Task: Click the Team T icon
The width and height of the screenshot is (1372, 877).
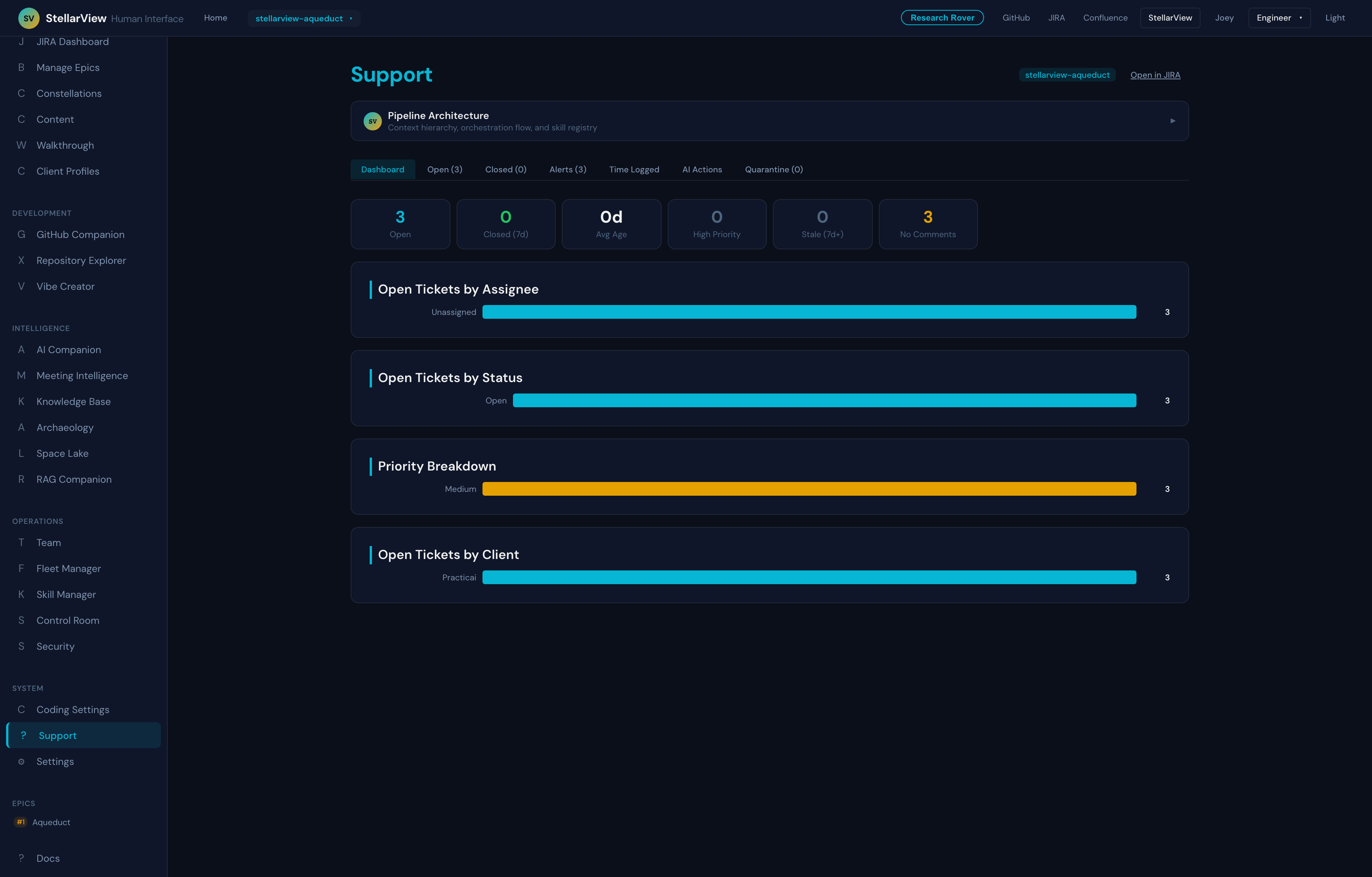Action: pyautogui.click(x=21, y=542)
